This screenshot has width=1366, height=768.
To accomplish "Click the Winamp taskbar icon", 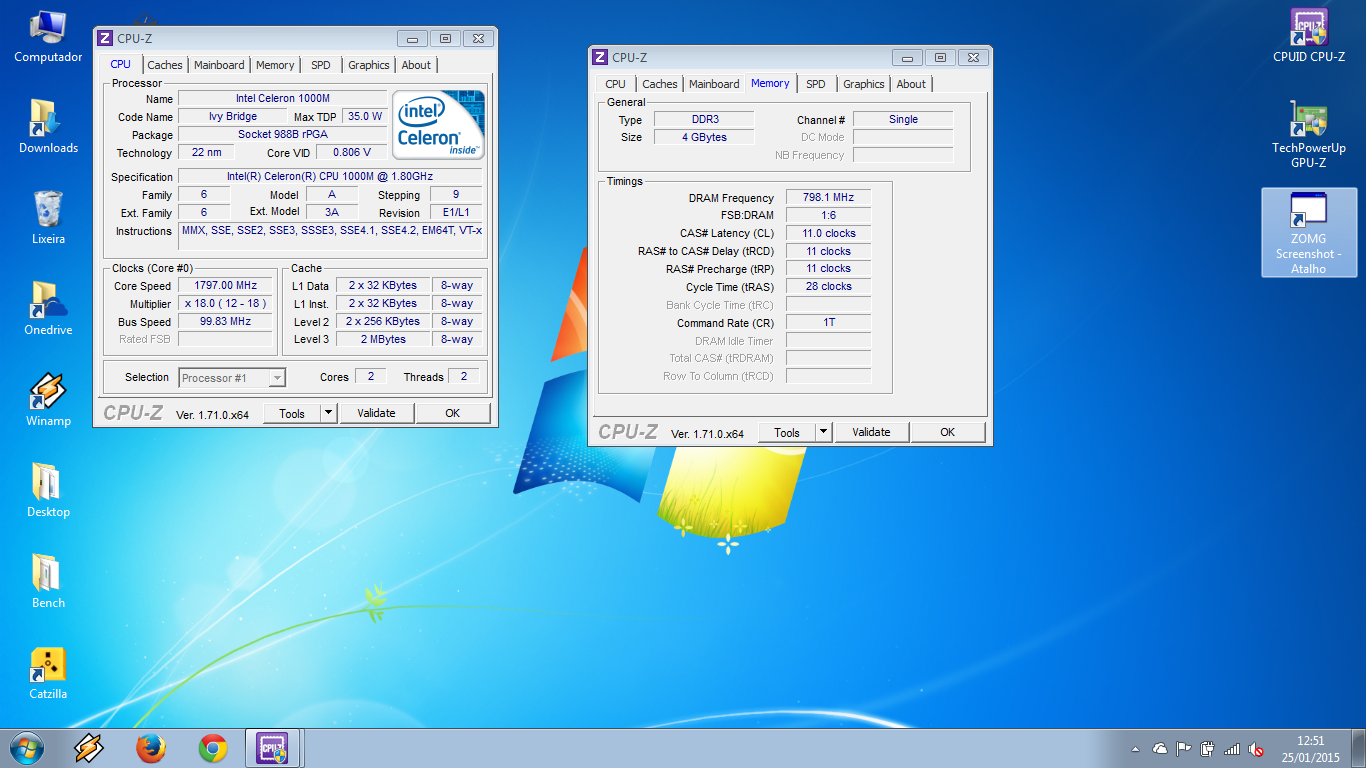I will pyautogui.click(x=89, y=748).
